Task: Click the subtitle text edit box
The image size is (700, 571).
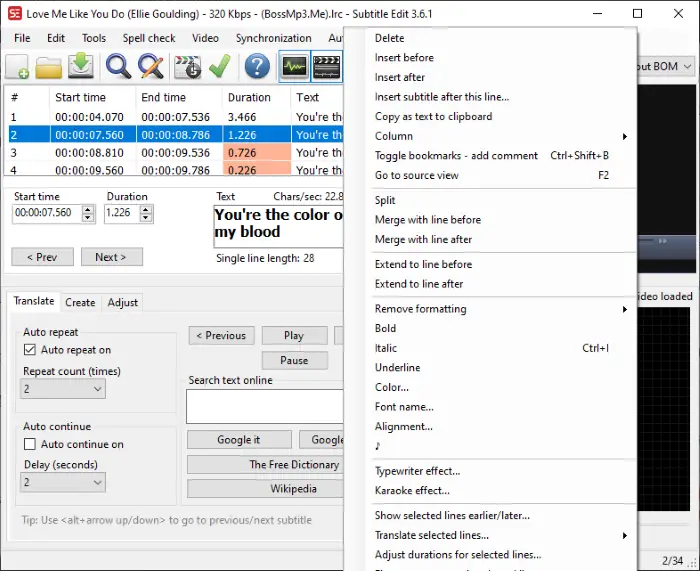Action: pos(279,227)
